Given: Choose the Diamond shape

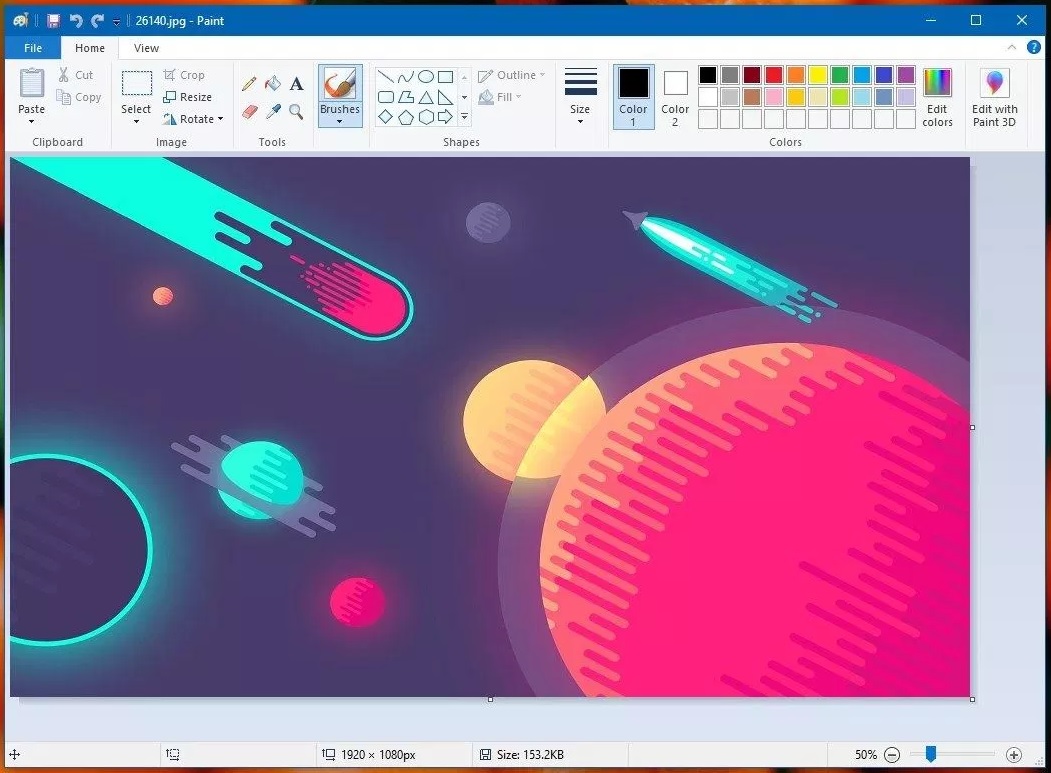Looking at the screenshot, I should 385,117.
